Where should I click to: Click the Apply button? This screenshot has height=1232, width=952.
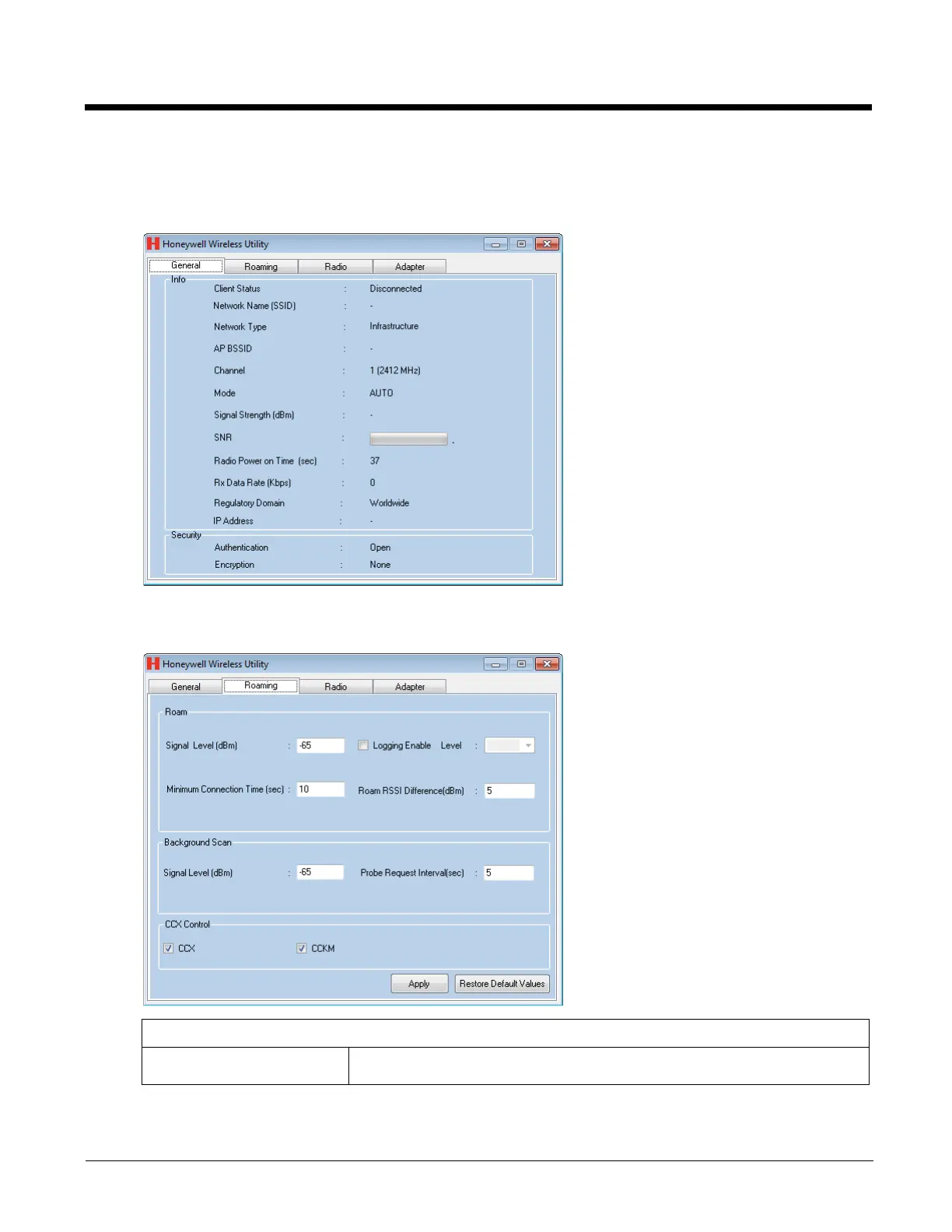pos(419,984)
